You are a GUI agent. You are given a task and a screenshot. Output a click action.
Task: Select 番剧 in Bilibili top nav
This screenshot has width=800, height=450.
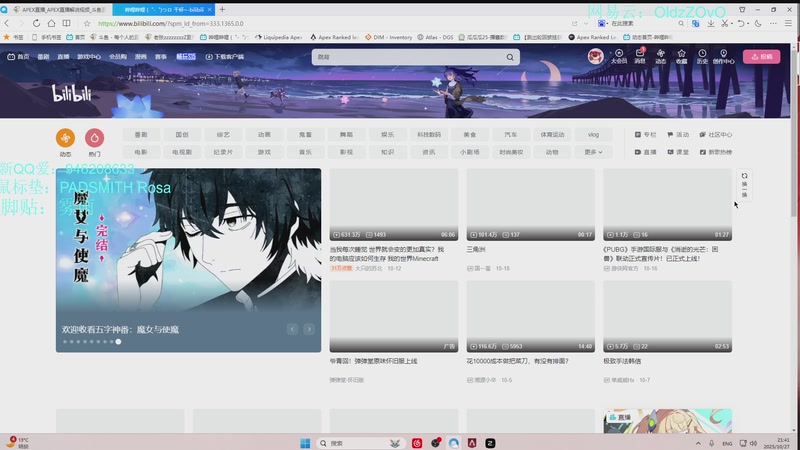pyautogui.click(x=43, y=57)
